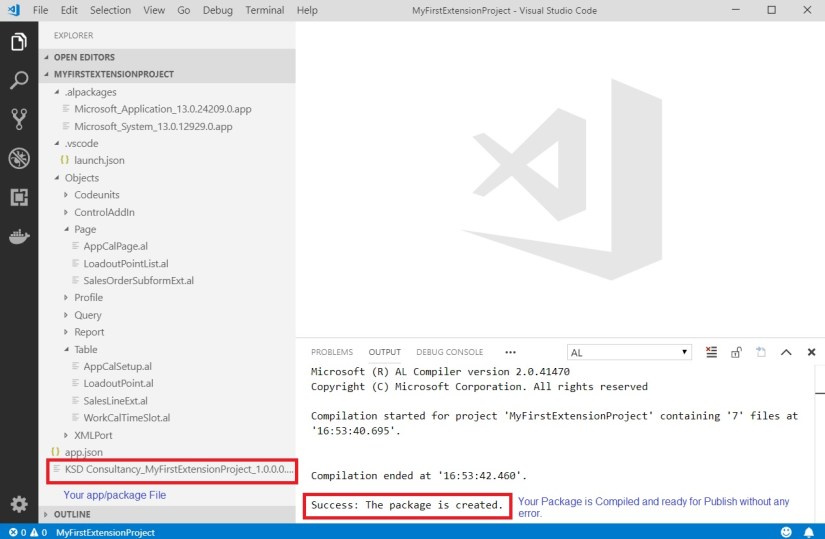825x539 pixels.
Task: Open the Source Control view
Action: (18, 119)
